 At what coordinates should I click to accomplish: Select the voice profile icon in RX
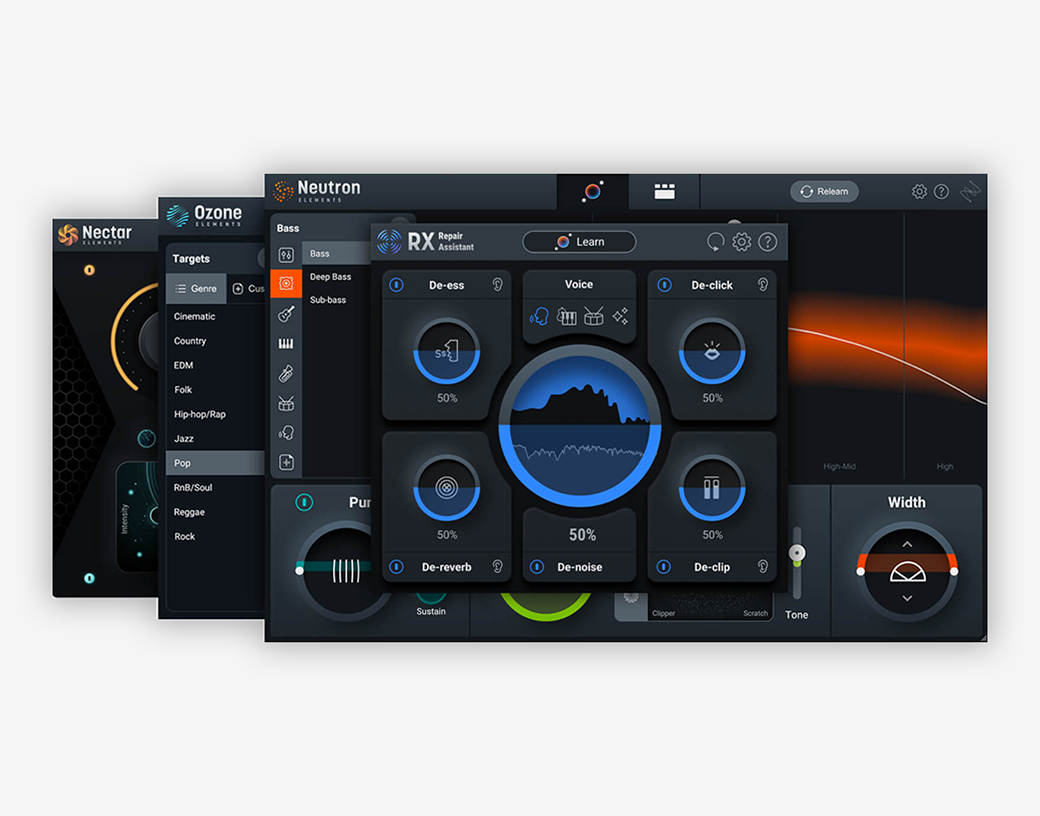point(539,316)
